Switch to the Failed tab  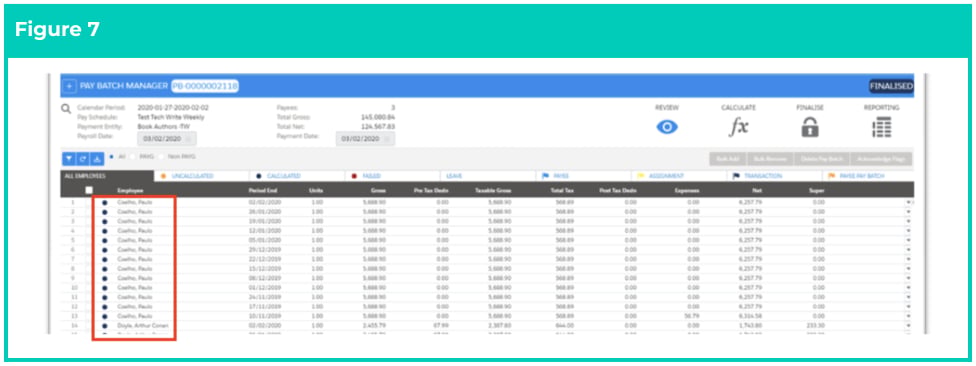tap(392, 176)
